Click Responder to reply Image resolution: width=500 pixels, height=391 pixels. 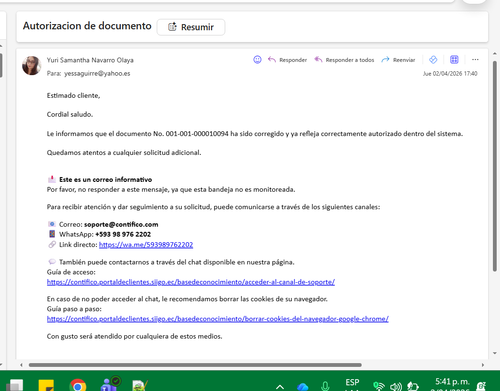tap(287, 60)
